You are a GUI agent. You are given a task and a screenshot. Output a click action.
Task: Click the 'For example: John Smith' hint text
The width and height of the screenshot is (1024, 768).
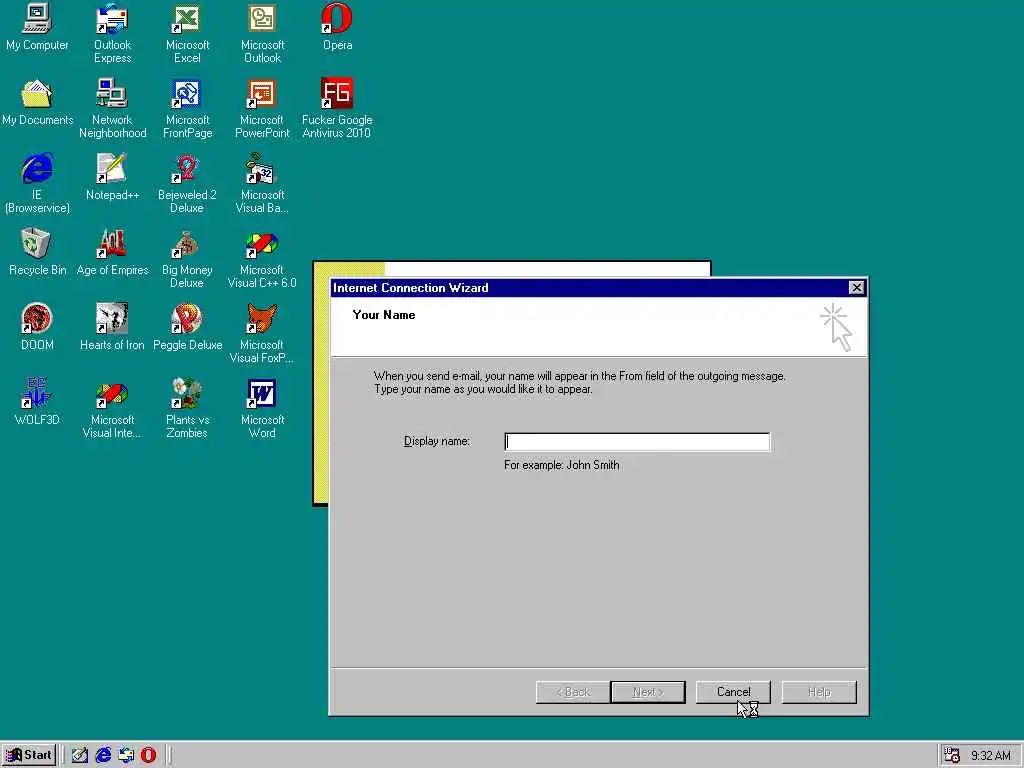click(562, 465)
